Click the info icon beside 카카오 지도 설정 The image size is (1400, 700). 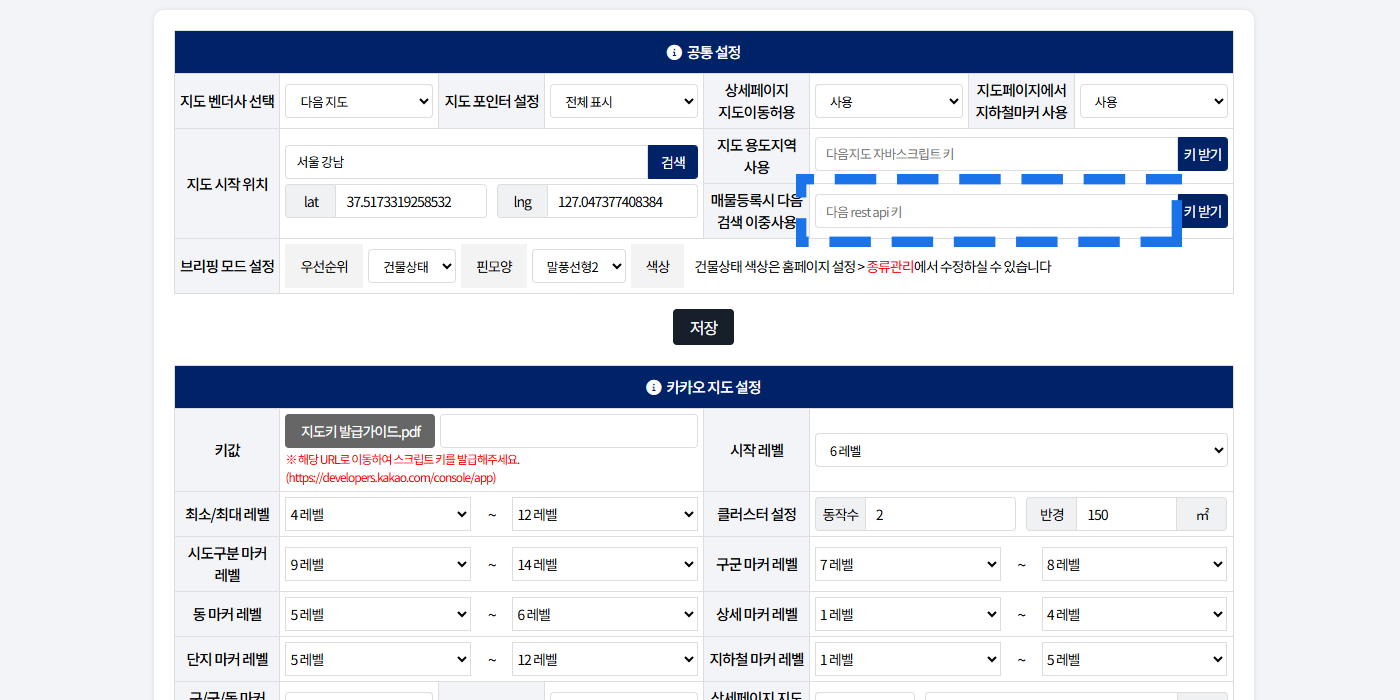[x=654, y=387]
